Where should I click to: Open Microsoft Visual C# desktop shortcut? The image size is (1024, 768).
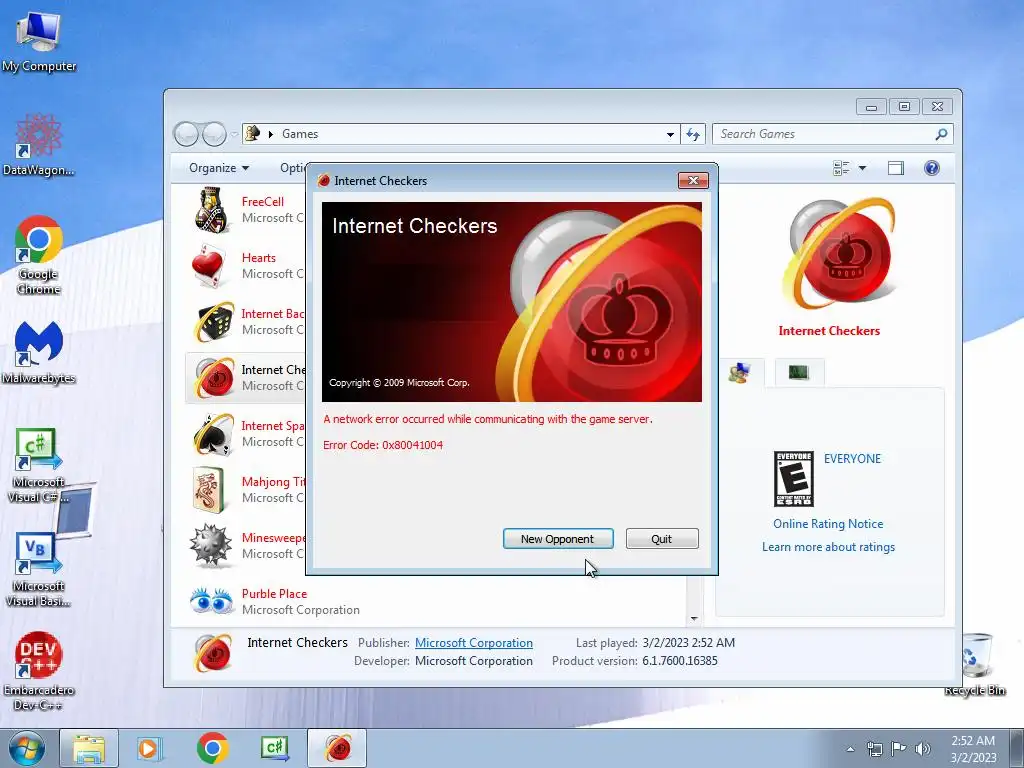click(x=39, y=465)
